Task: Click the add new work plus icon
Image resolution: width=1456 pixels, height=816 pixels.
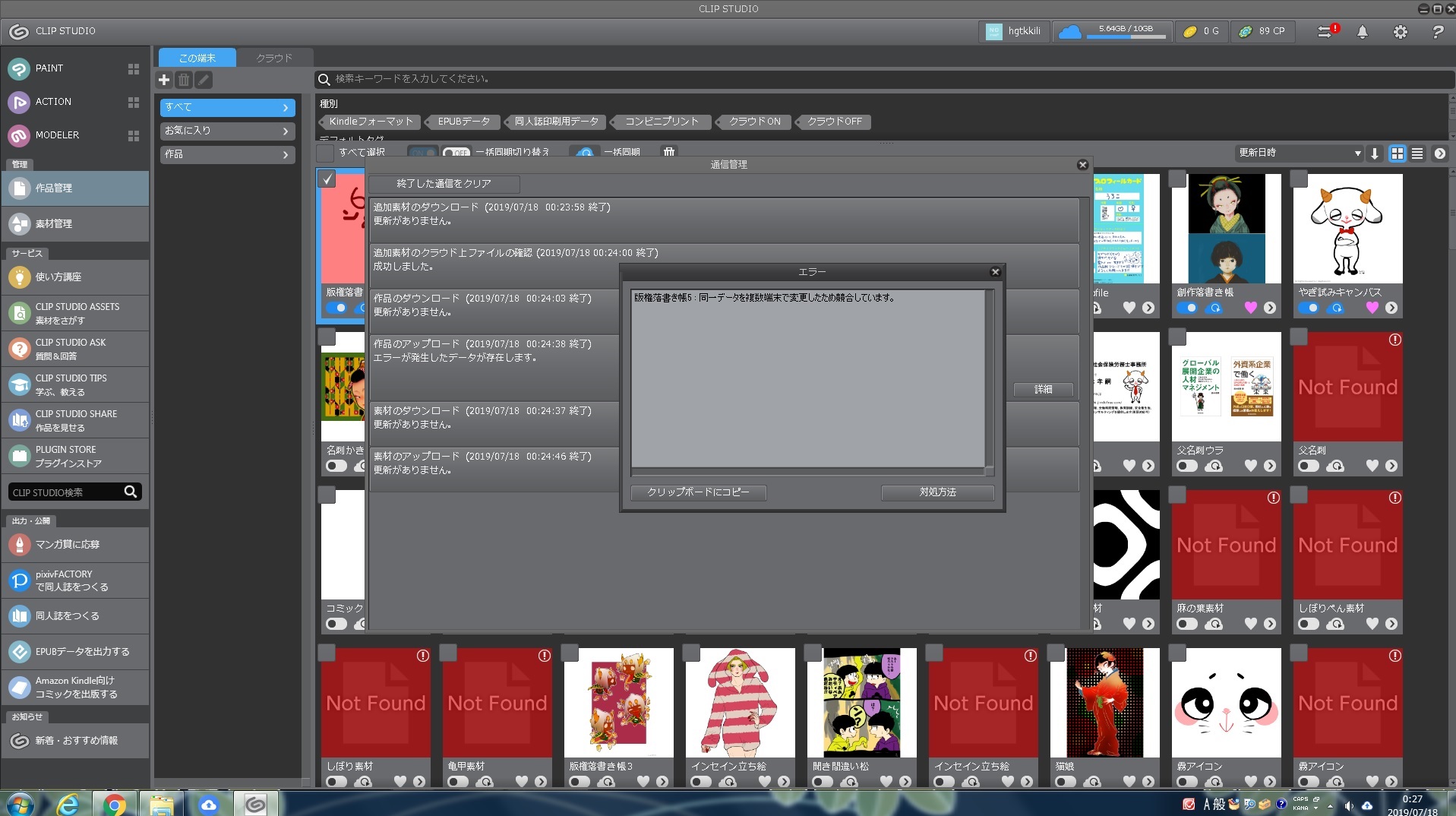Action: [x=164, y=80]
